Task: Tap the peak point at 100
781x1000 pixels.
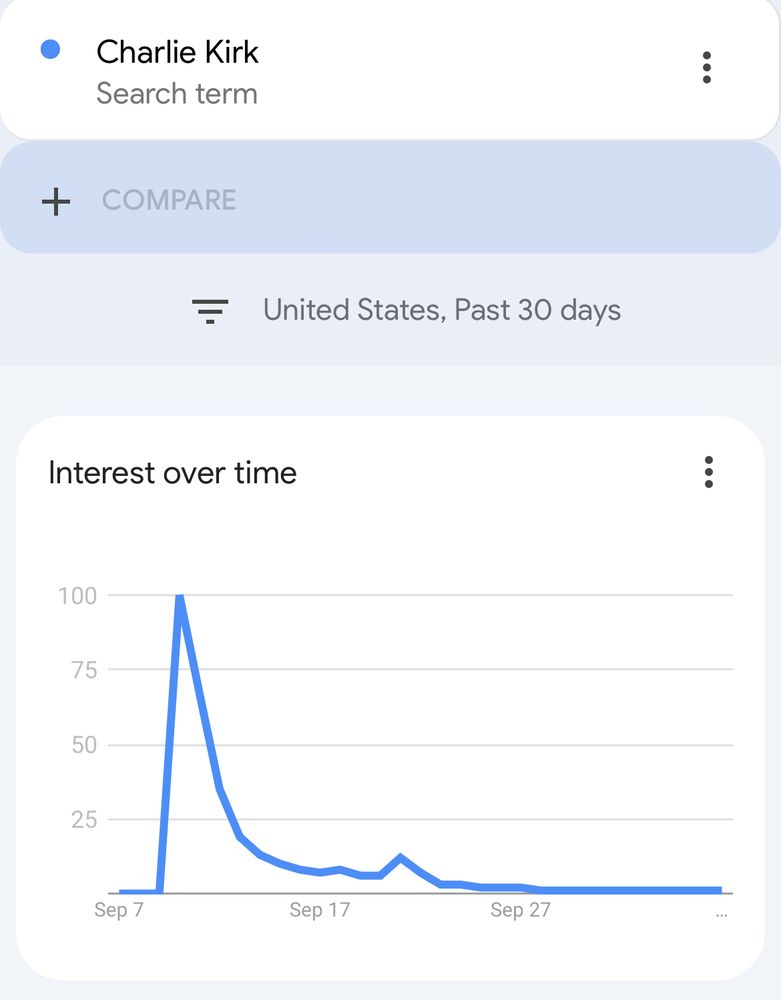Action: (180, 597)
